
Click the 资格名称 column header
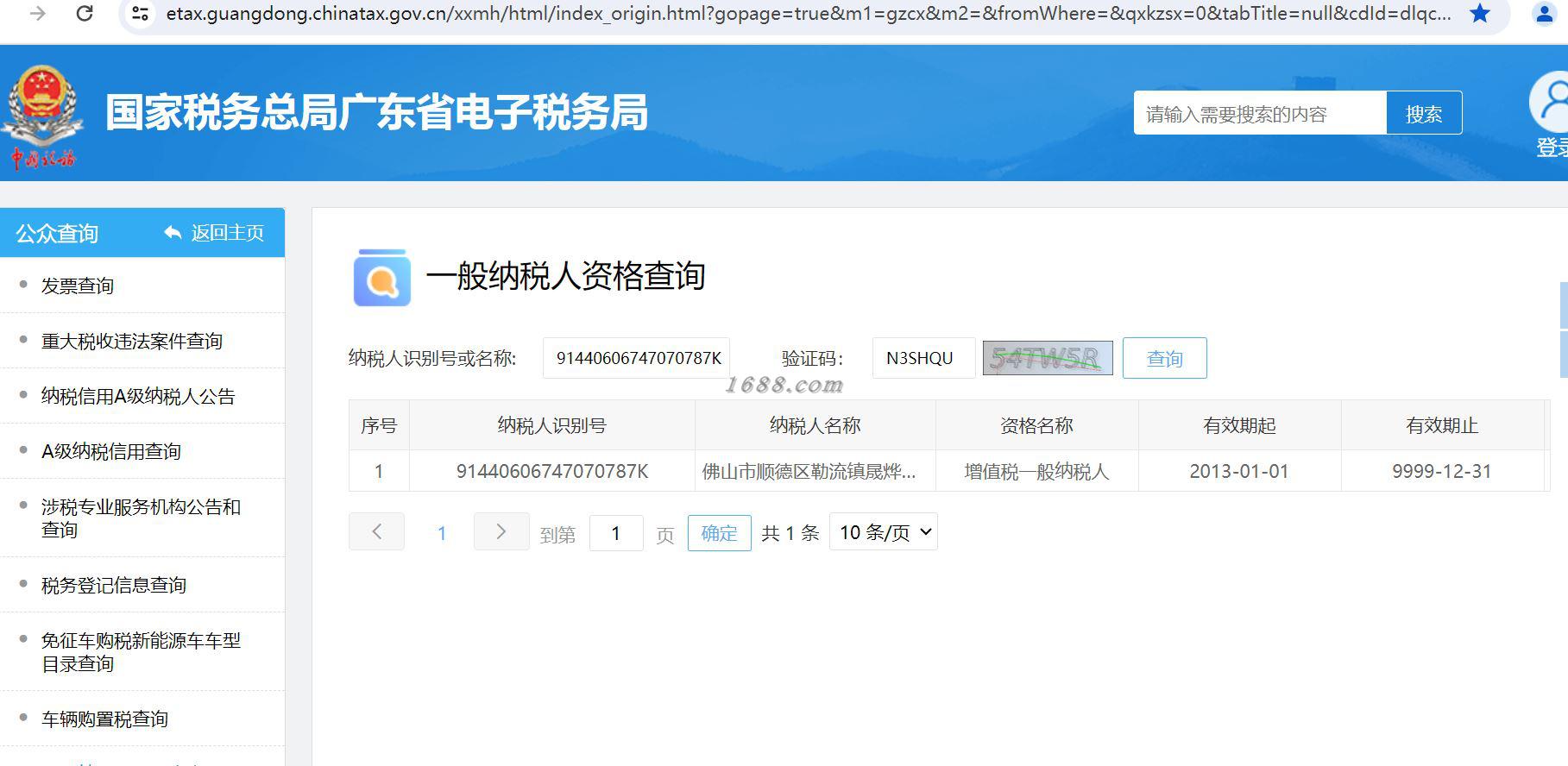coord(1037,425)
